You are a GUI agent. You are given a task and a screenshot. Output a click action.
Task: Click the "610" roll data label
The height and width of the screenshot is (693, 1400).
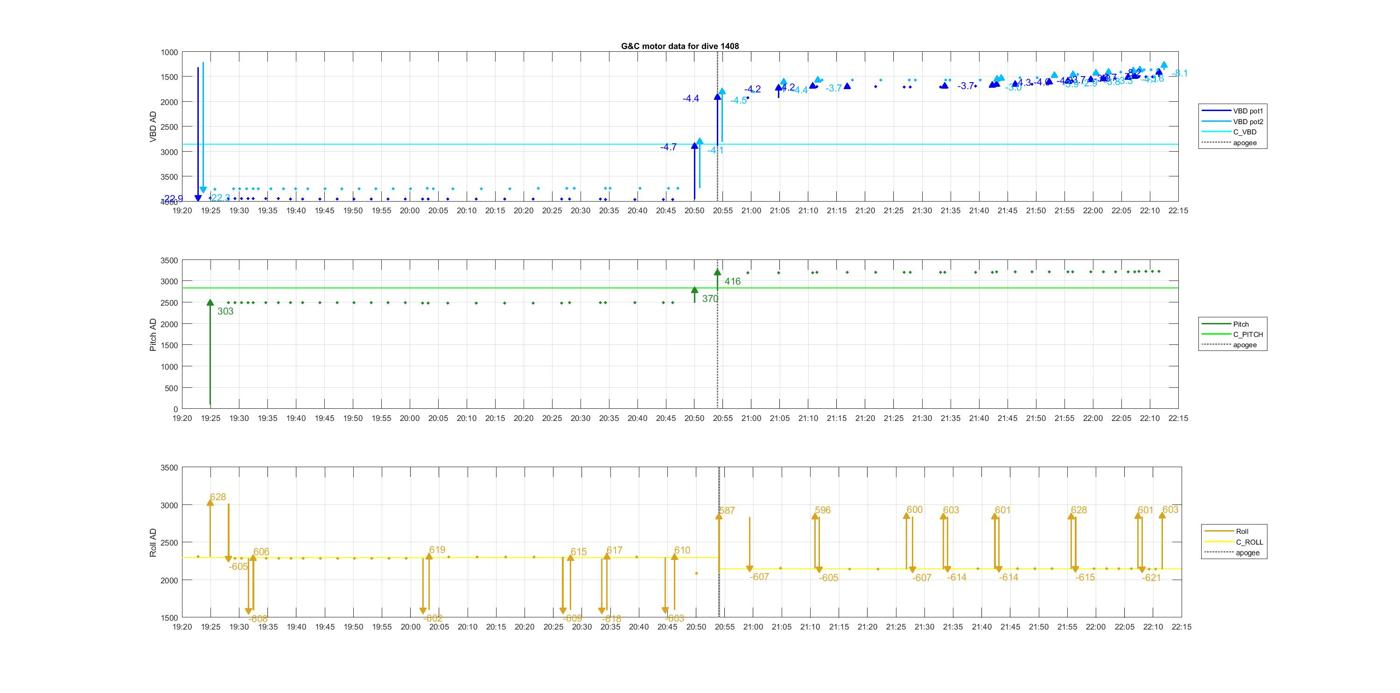pyautogui.click(x=682, y=551)
